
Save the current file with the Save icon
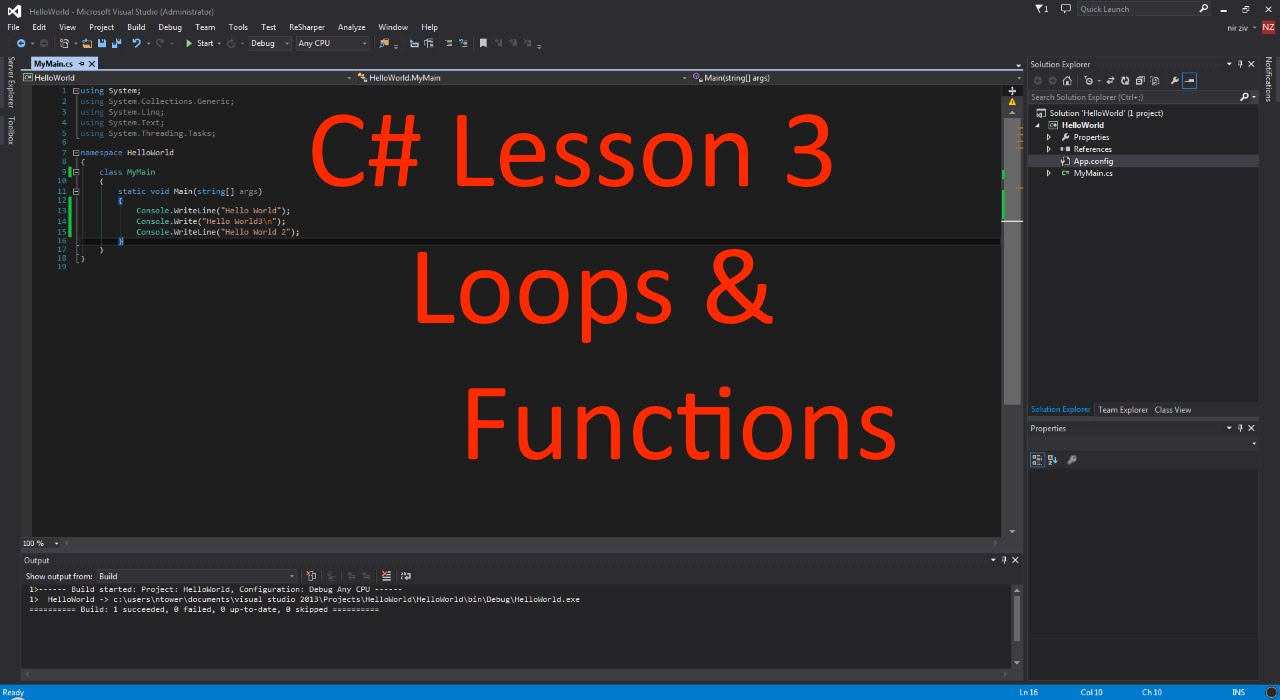coord(101,43)
